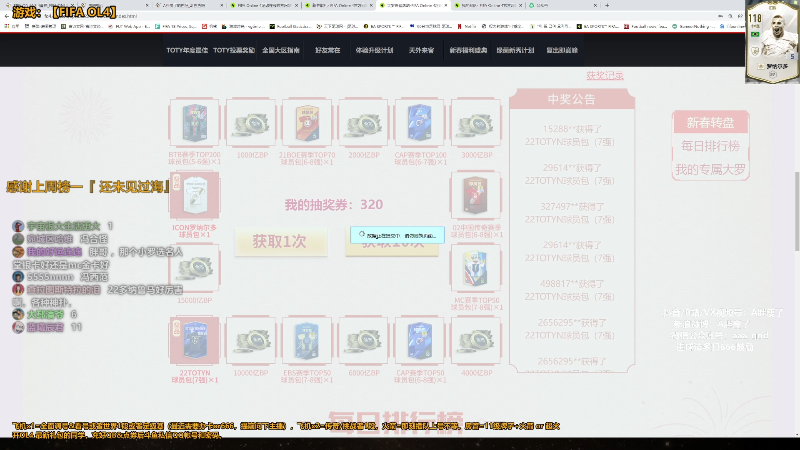
Task: Select the 10000亿BP coin prize tile
Action: 251,341
